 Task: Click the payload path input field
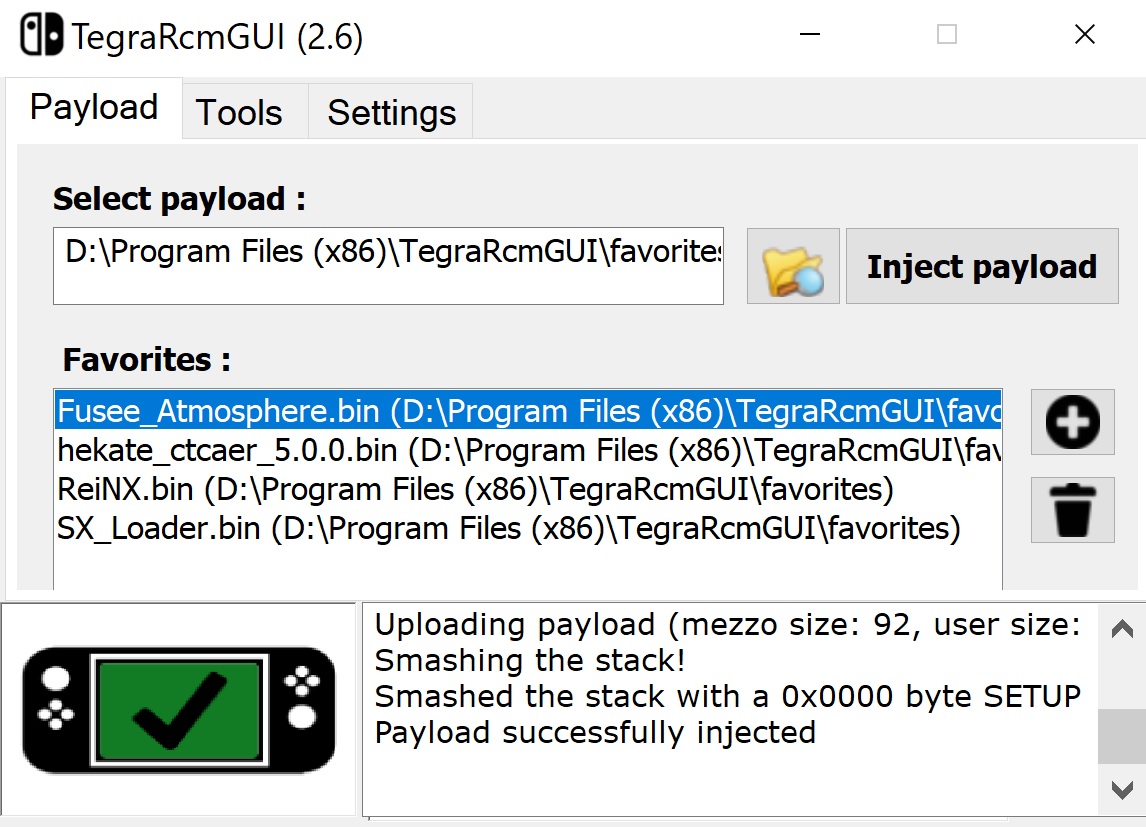(388, 266)
